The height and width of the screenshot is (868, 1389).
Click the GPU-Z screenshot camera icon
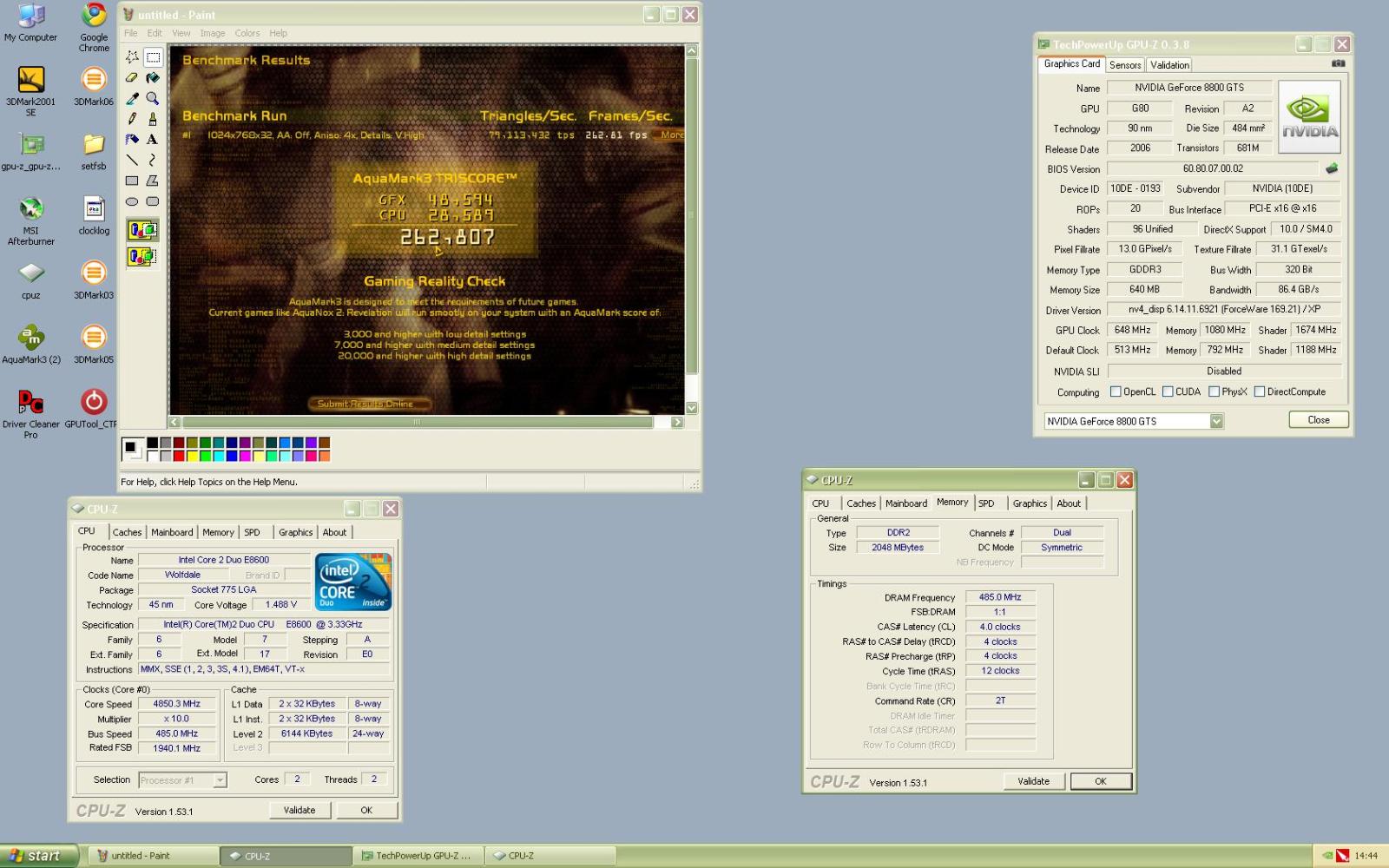point(1338,64)
